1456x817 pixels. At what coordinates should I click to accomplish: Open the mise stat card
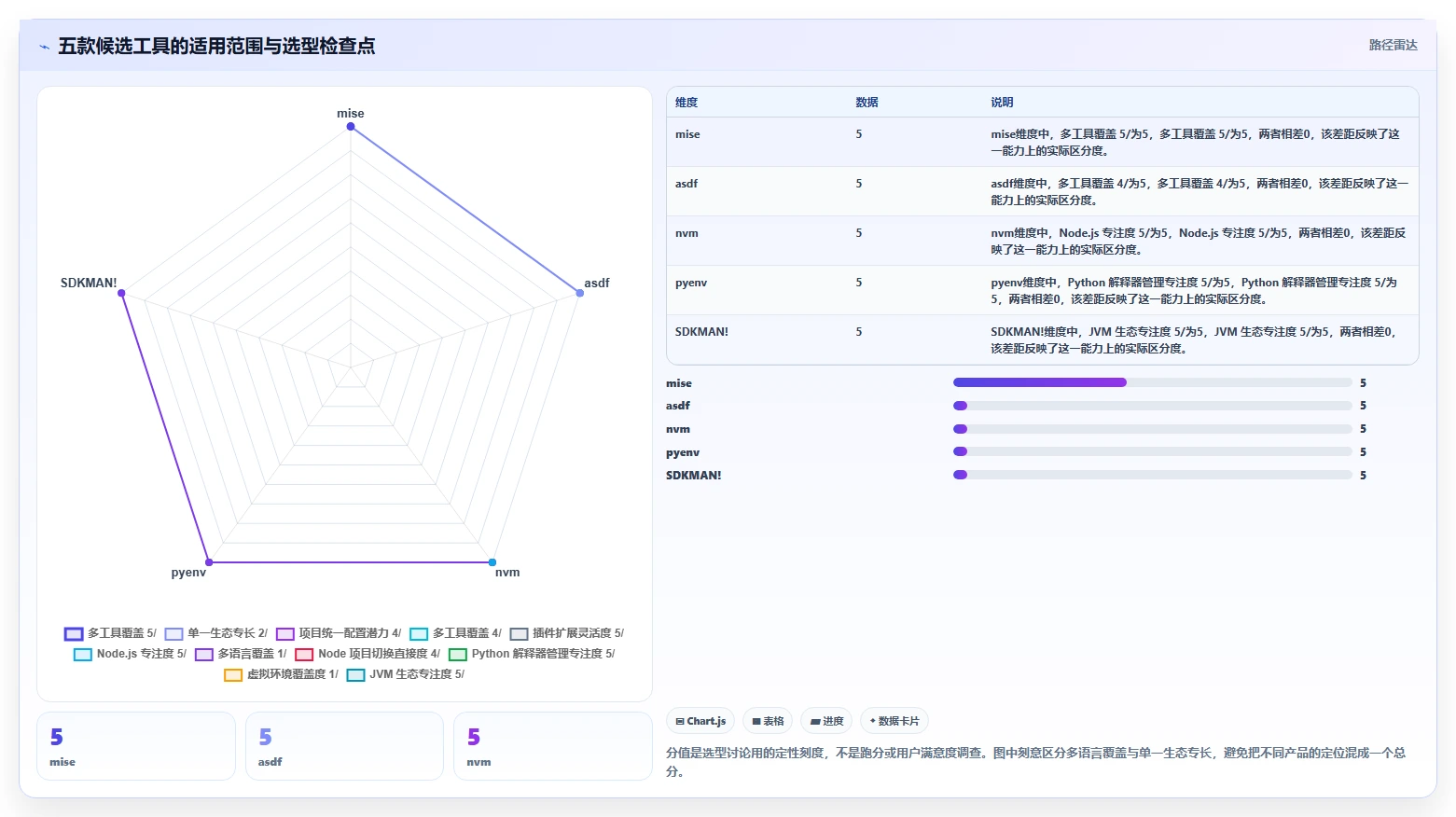click(x=136, y=746)
